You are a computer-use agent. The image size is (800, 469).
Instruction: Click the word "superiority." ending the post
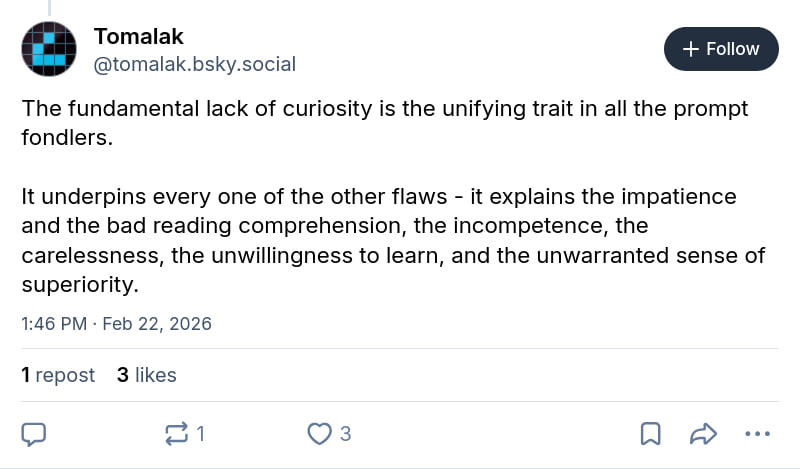point(78,284)
